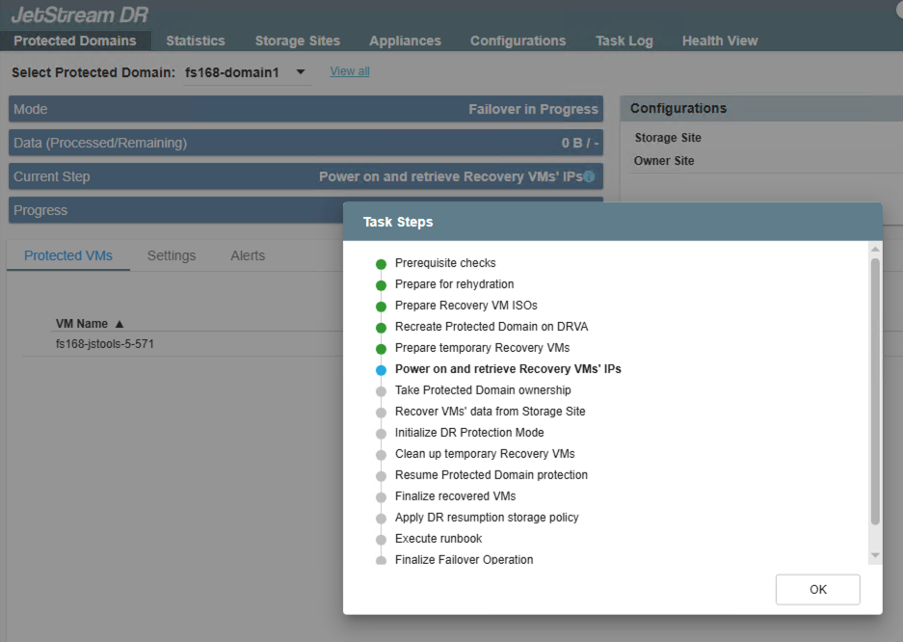Screen dimensions: 904x642
Task: Open the Health View tab
Action: coord(719,41)
